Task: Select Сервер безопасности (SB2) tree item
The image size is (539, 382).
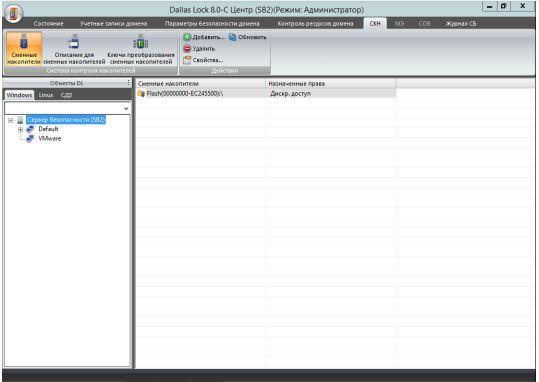Action: point(66,120)
